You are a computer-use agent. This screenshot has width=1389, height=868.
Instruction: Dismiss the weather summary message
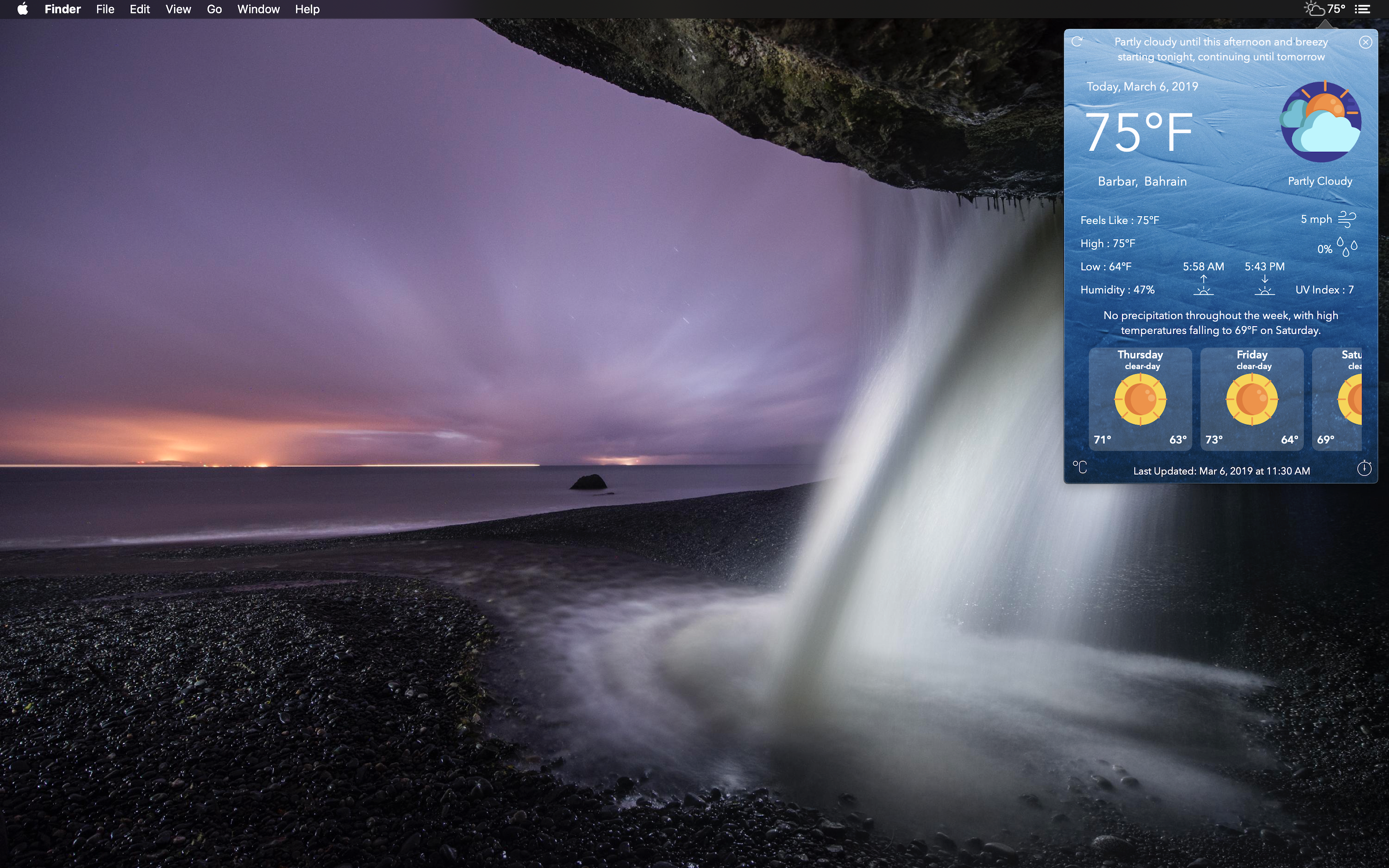1366,42
